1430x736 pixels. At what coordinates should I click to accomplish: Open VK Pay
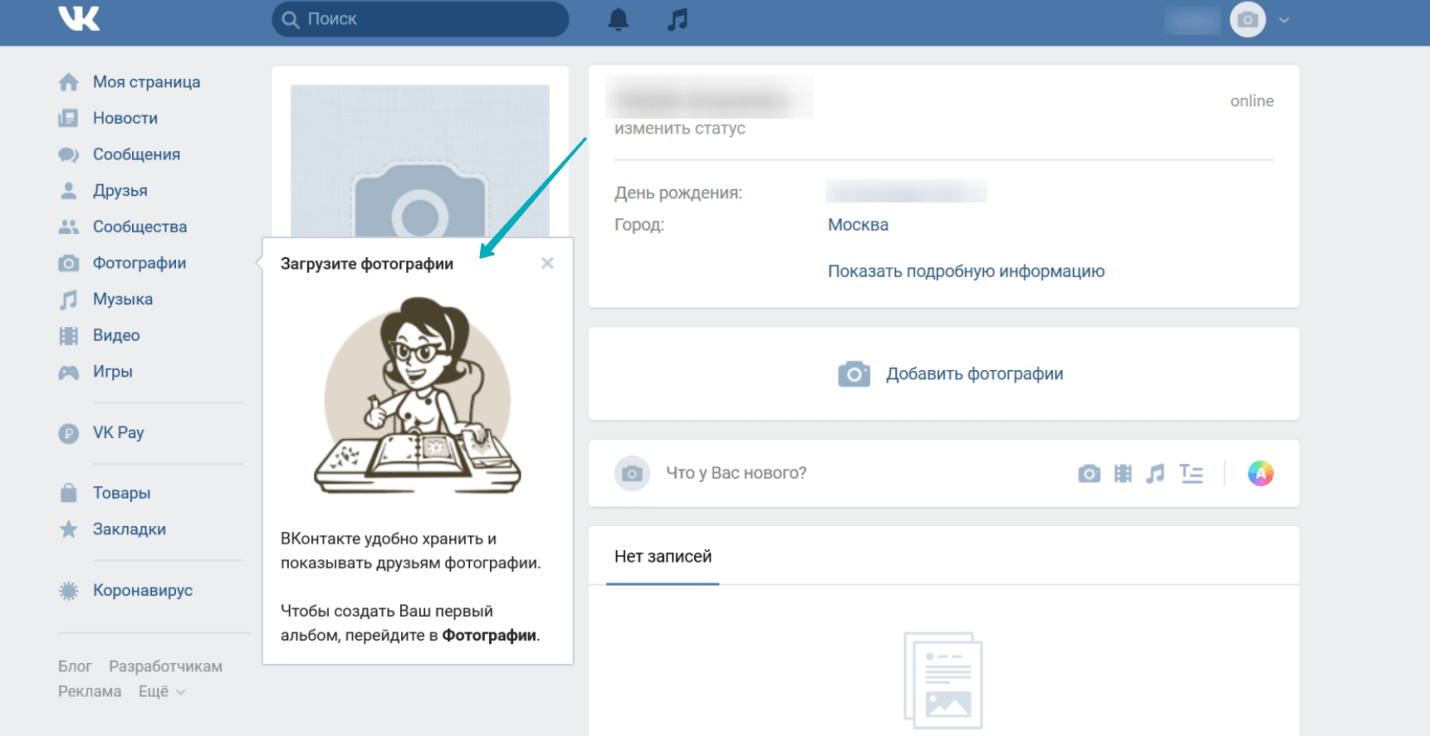click(119, 433)
